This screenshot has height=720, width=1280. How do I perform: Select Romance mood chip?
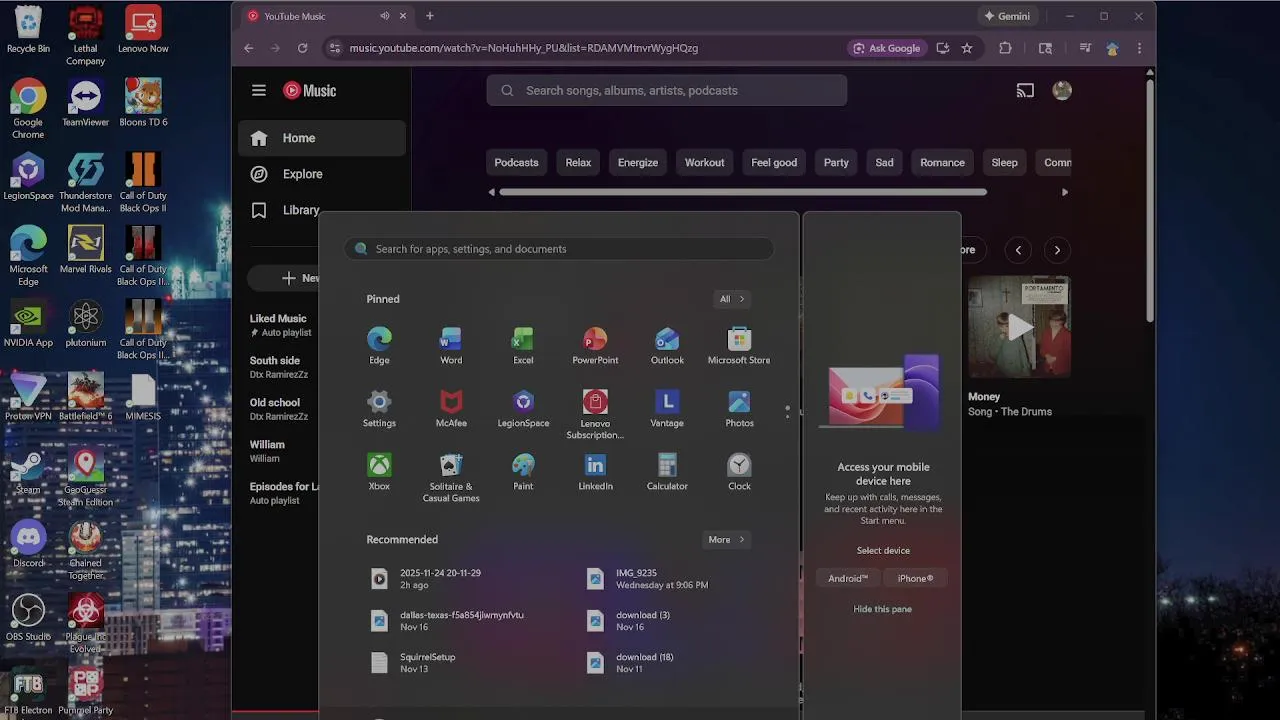(x=942, y=163)
